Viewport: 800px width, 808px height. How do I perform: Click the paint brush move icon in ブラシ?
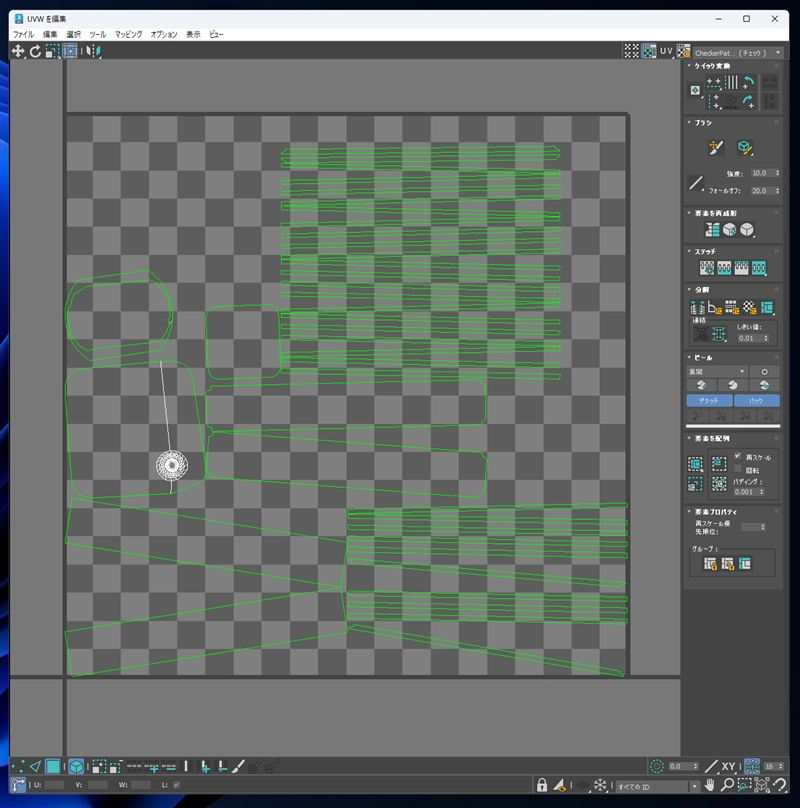click(x=715, y=147)
